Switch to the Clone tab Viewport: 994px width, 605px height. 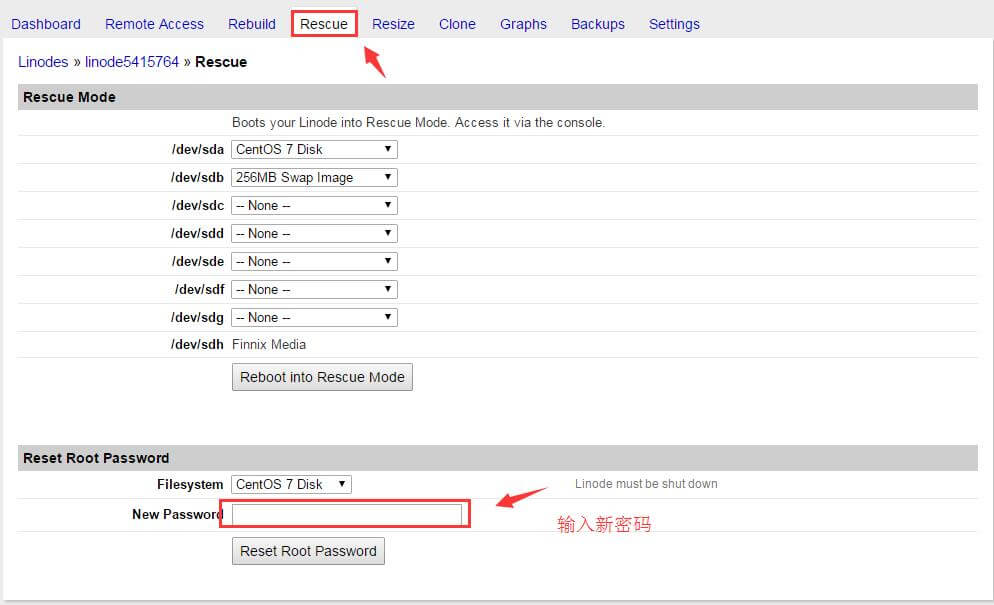pyautogui.click(x=457, y=24)
